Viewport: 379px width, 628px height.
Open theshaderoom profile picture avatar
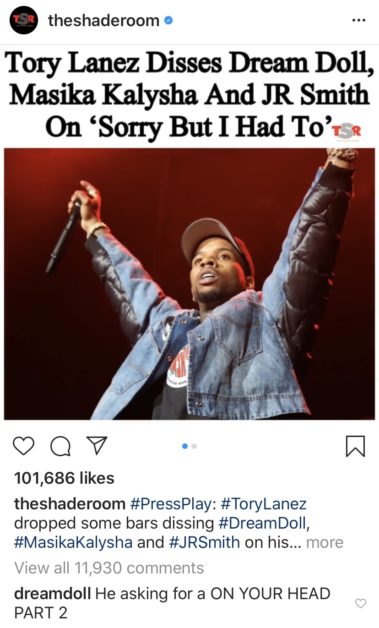click(x=24, y=20)
